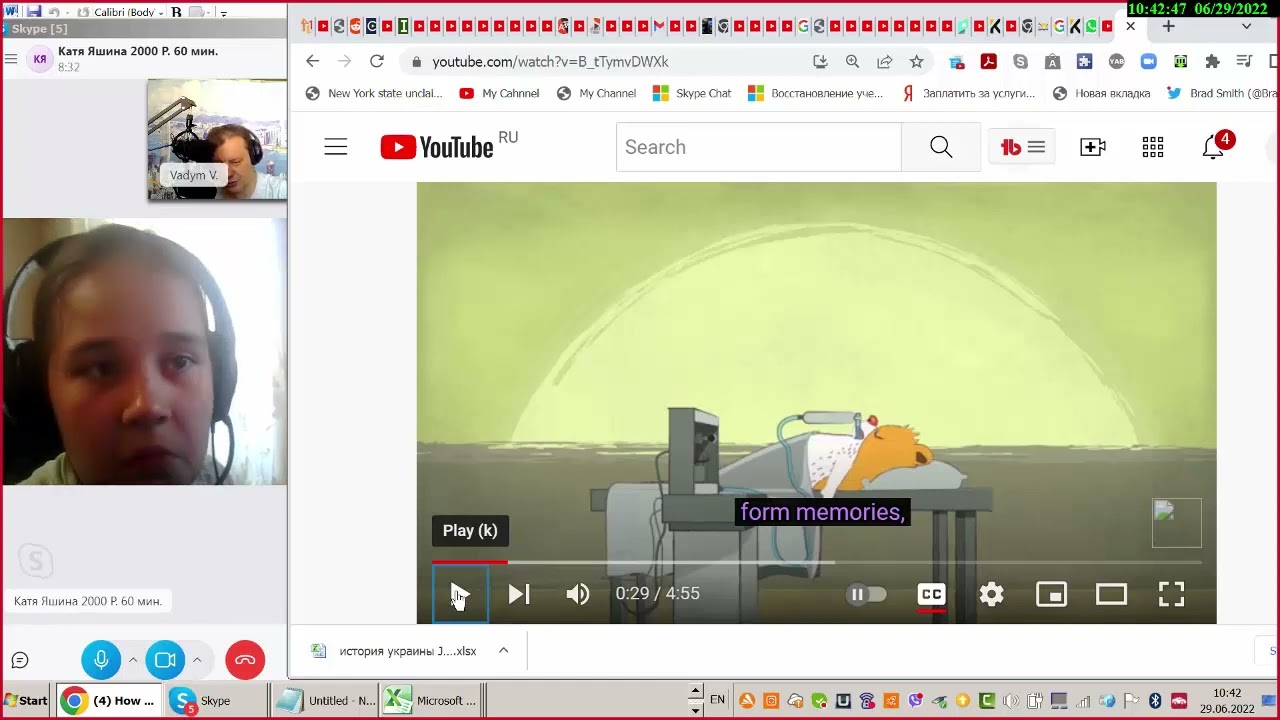Open the Skype sidebar menu
This screenshot has height=720, width=1280.
[11, 59]
